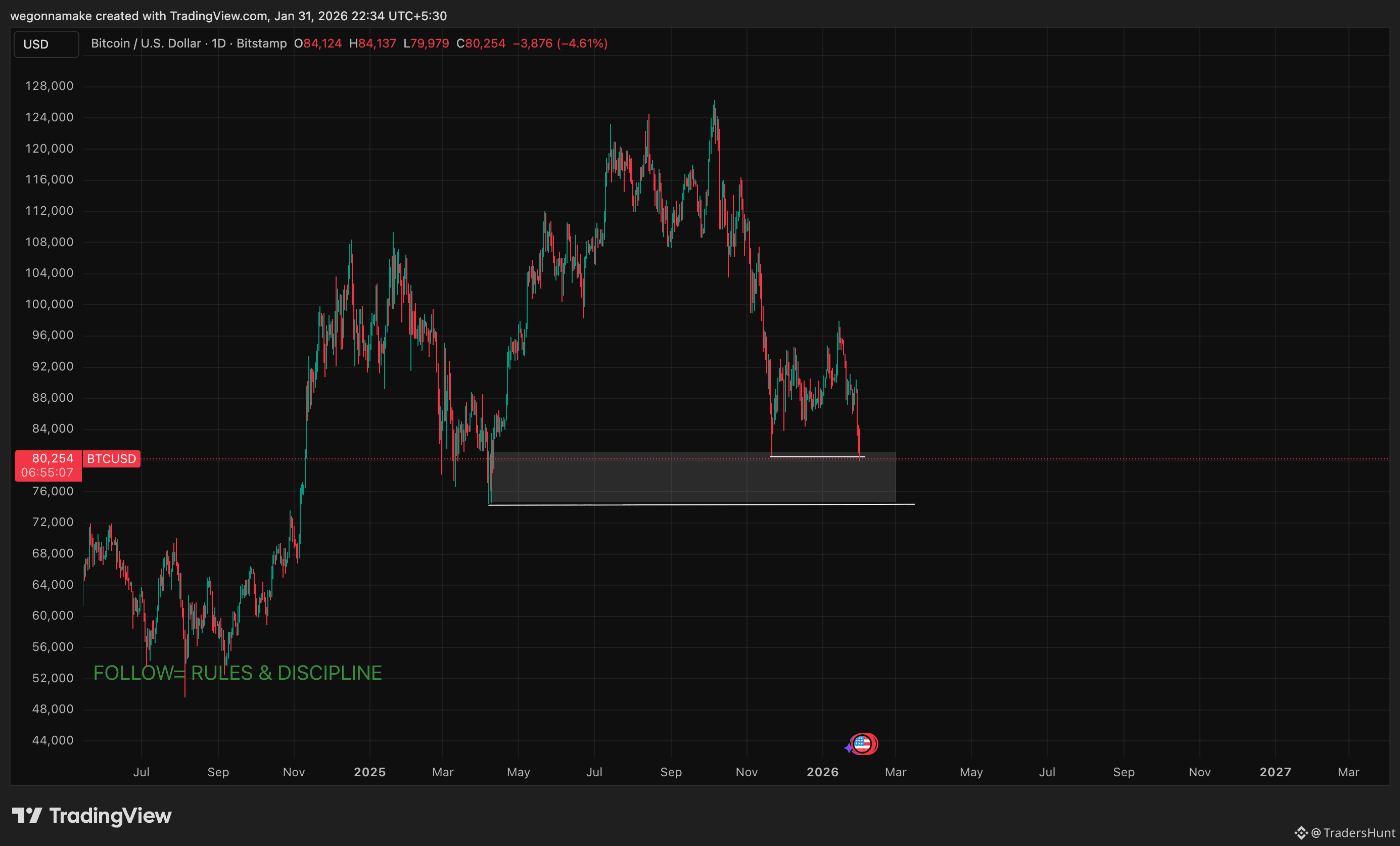Select the gray shaded support zone rectangle
Viewport: 1400px width, 846px height.
692,478
